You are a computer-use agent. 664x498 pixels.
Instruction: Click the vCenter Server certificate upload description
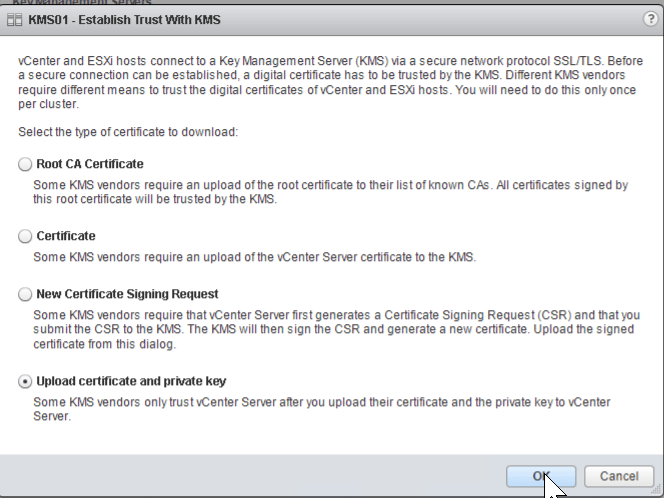point(255,257)
